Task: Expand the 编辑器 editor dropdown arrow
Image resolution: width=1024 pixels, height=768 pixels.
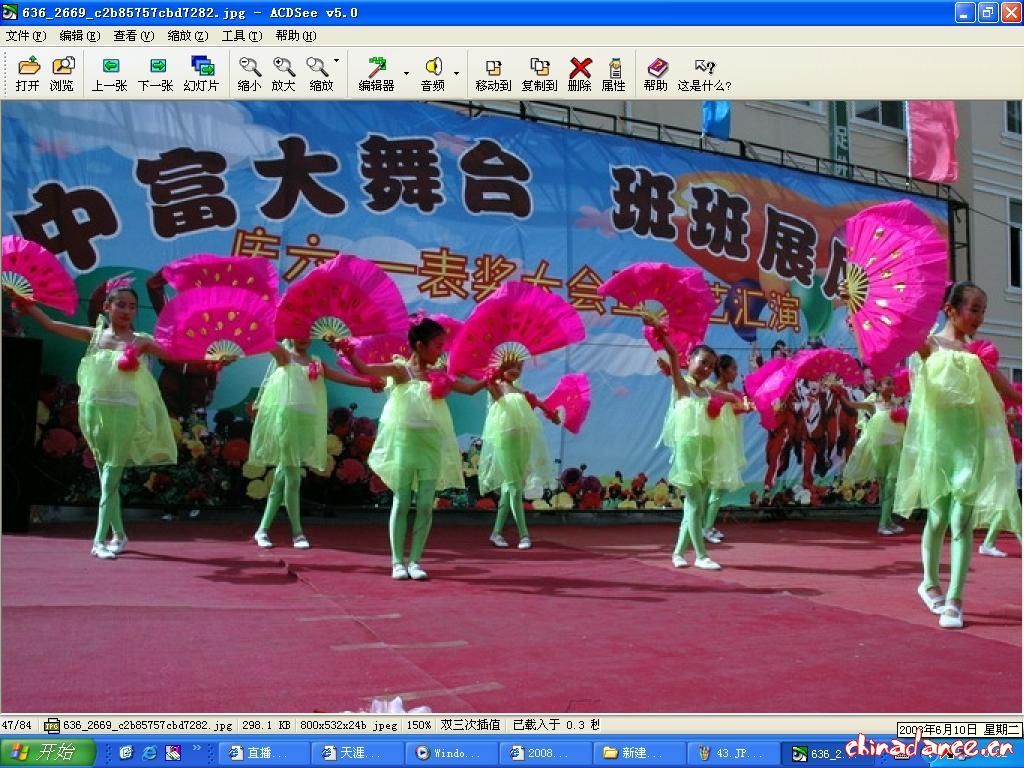Action: point(406,74)
